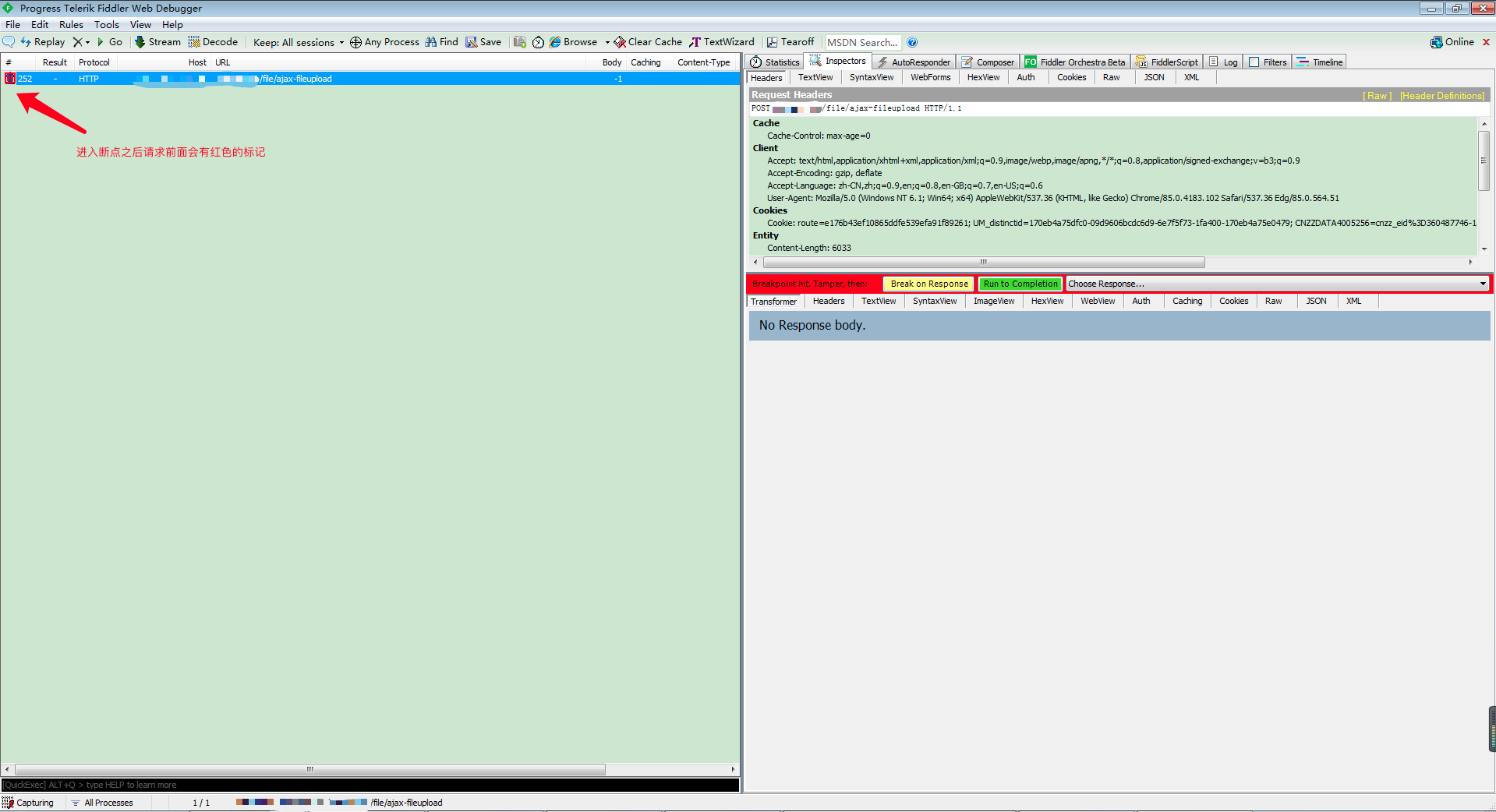Viewport: 1496px width, 812px height.
Task: Expand the Remove (X) dropdown arrow
Action: click(88, 42)
